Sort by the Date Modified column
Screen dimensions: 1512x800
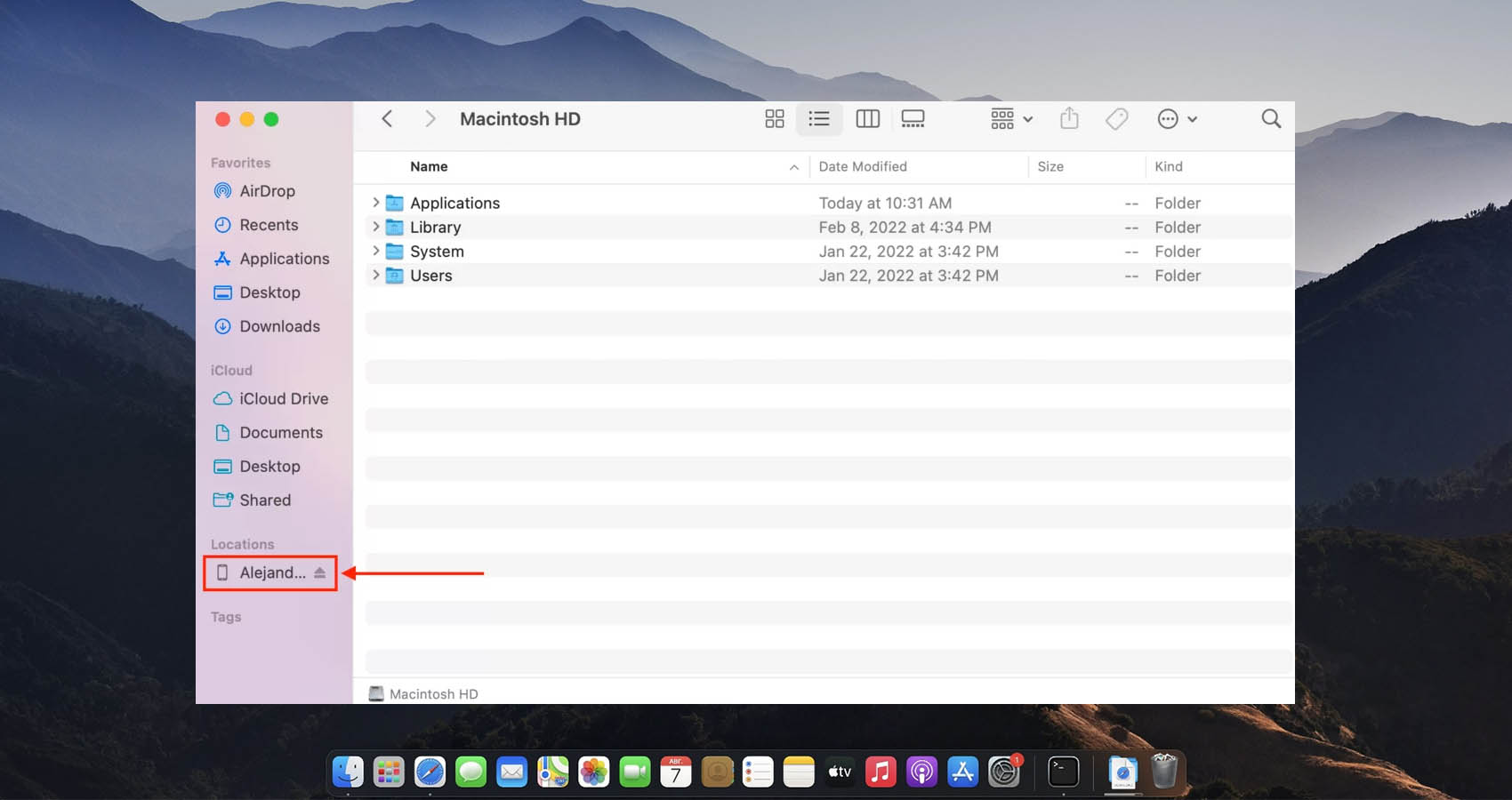[863, 166]
